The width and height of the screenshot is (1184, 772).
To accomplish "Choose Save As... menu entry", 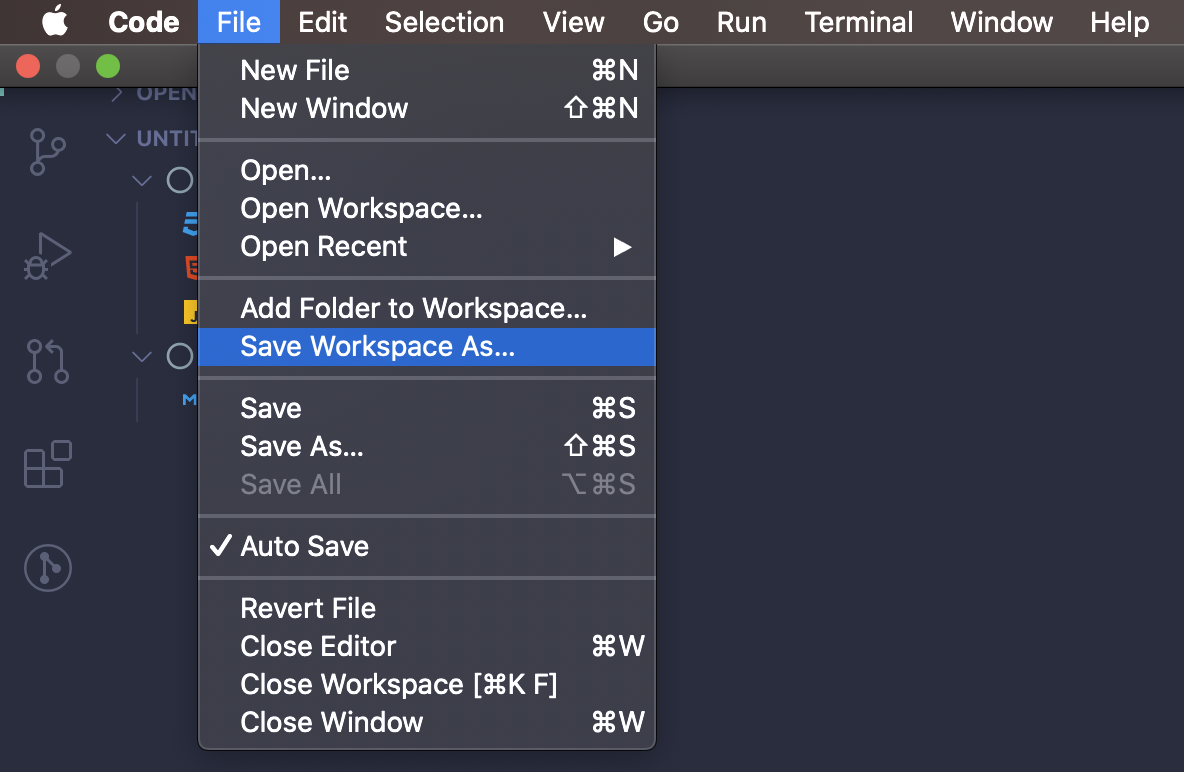I will coord(427,446).
